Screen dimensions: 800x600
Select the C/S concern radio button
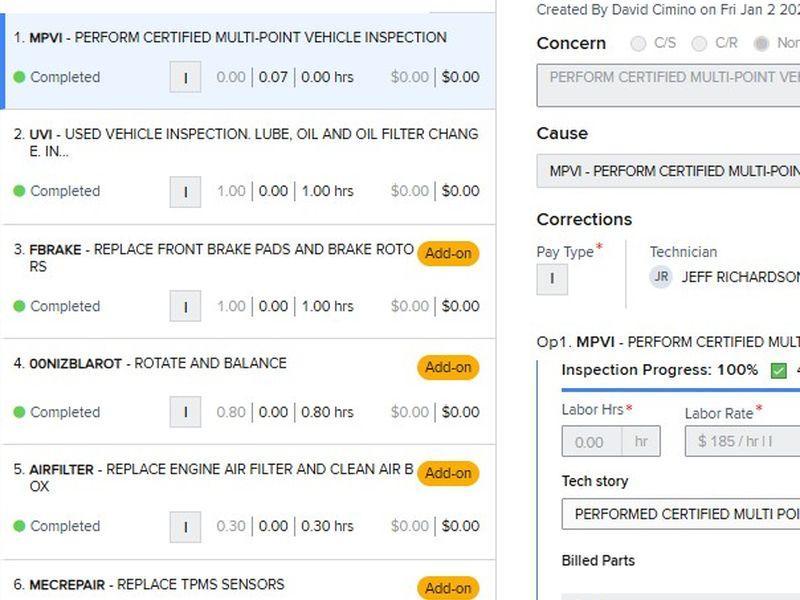(636, 44)
